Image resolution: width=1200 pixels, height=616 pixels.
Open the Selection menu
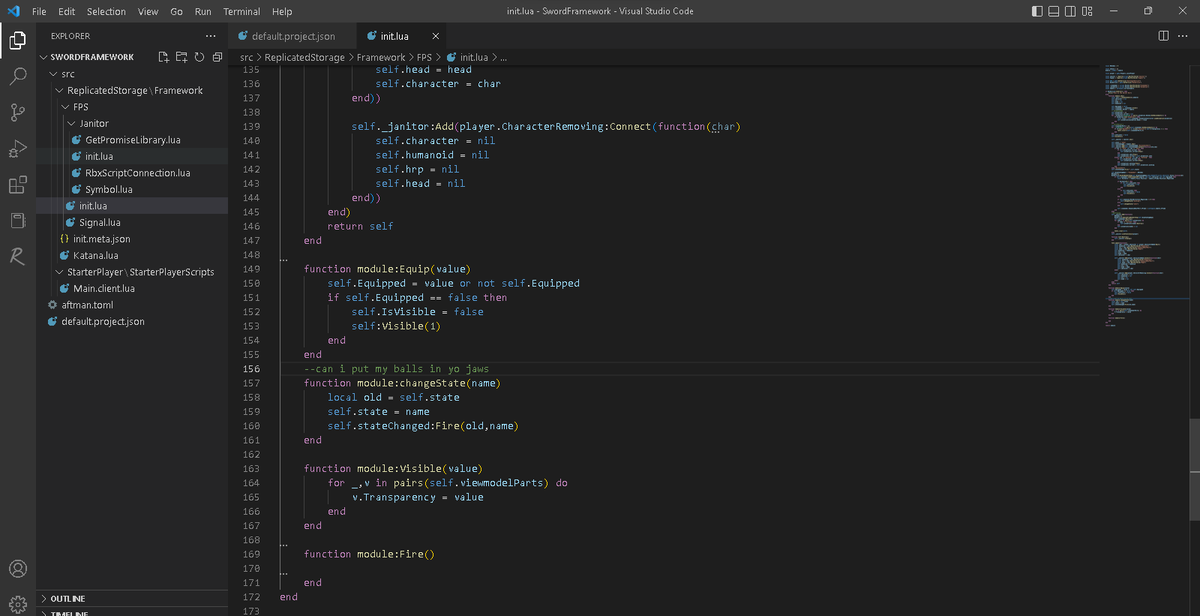click(106, 11)
